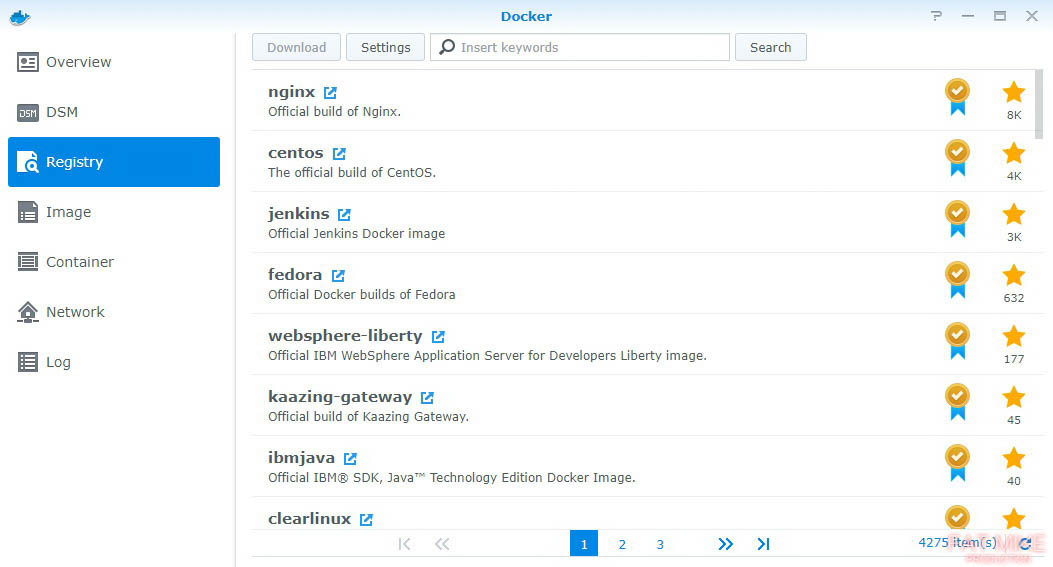Open websphere-liberty external link icon
This screenshot has height=567, width=1053.
438,337
